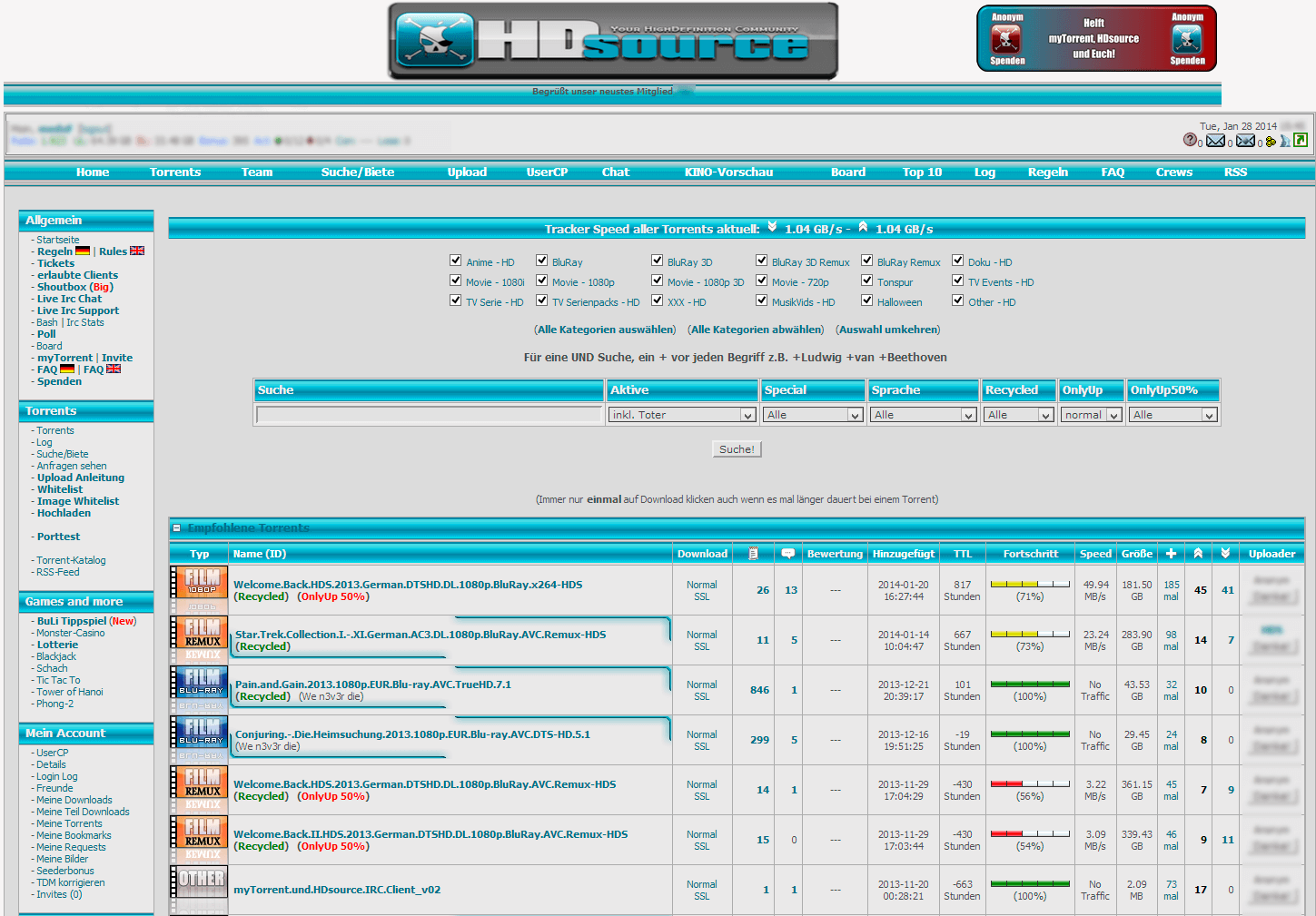Open the Chat navigation item
The height and width of the screenshot is (916, 1316).
(x=616, y=172)
